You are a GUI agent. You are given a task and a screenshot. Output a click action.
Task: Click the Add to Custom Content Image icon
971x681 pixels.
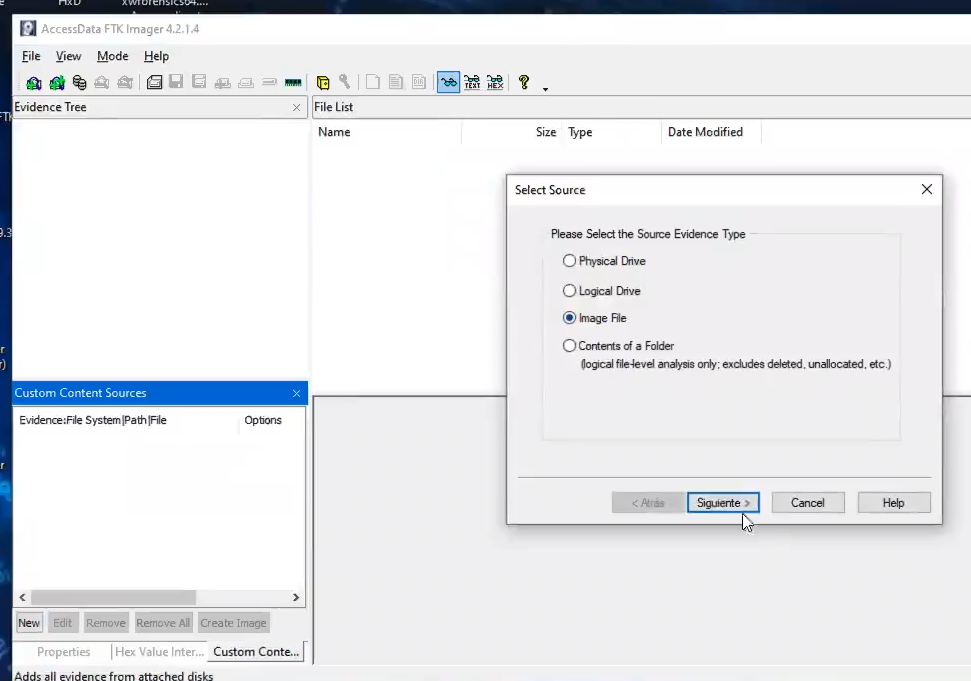coord(222,82)
